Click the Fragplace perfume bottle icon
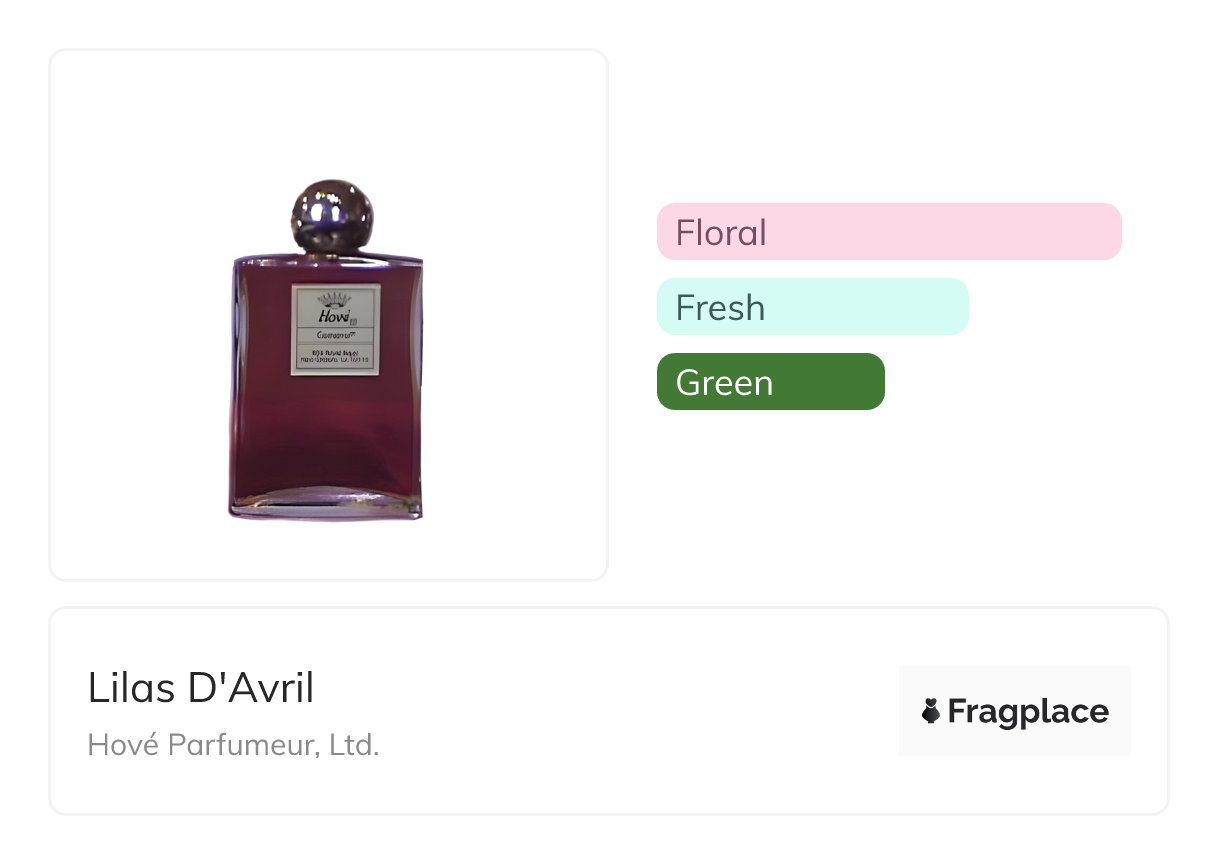This screenshot has height=864, width=1218. coord(931,712)
